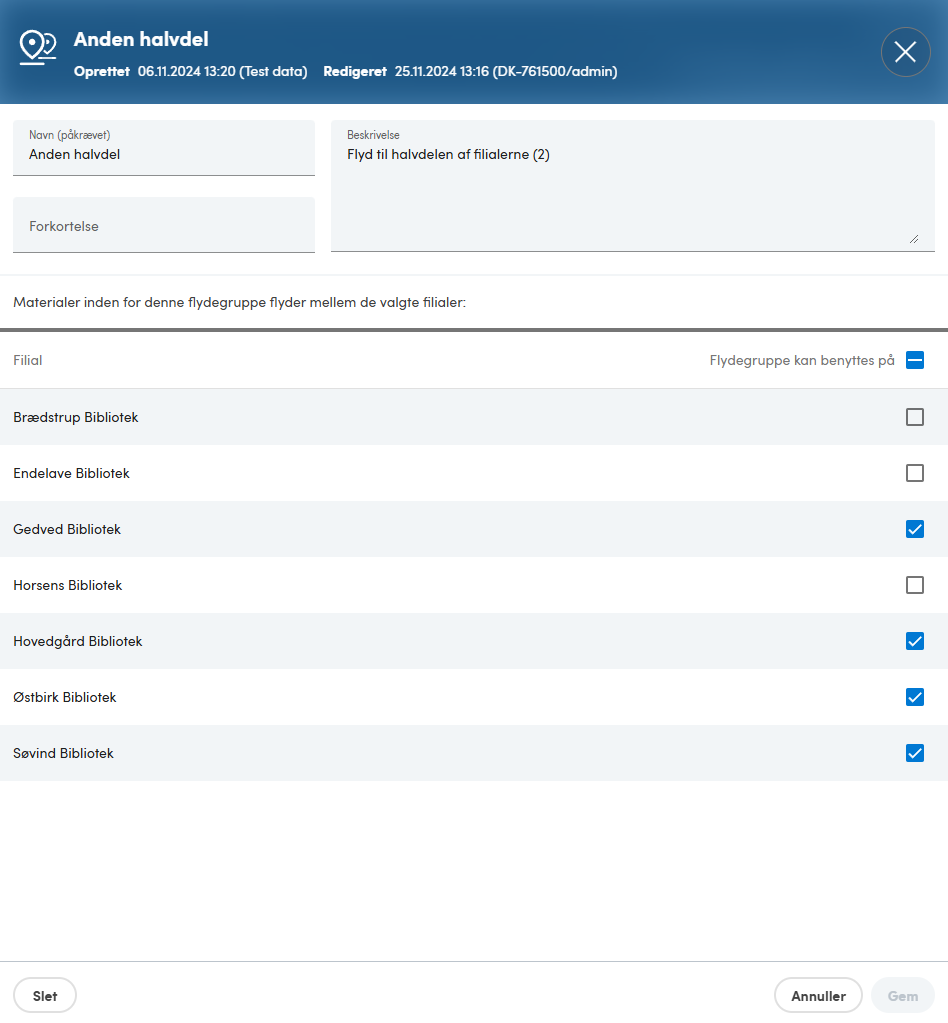
Task: Click the 'Materialer inden for denne flydegruppe' instruction text
Action: pos(239,302)
